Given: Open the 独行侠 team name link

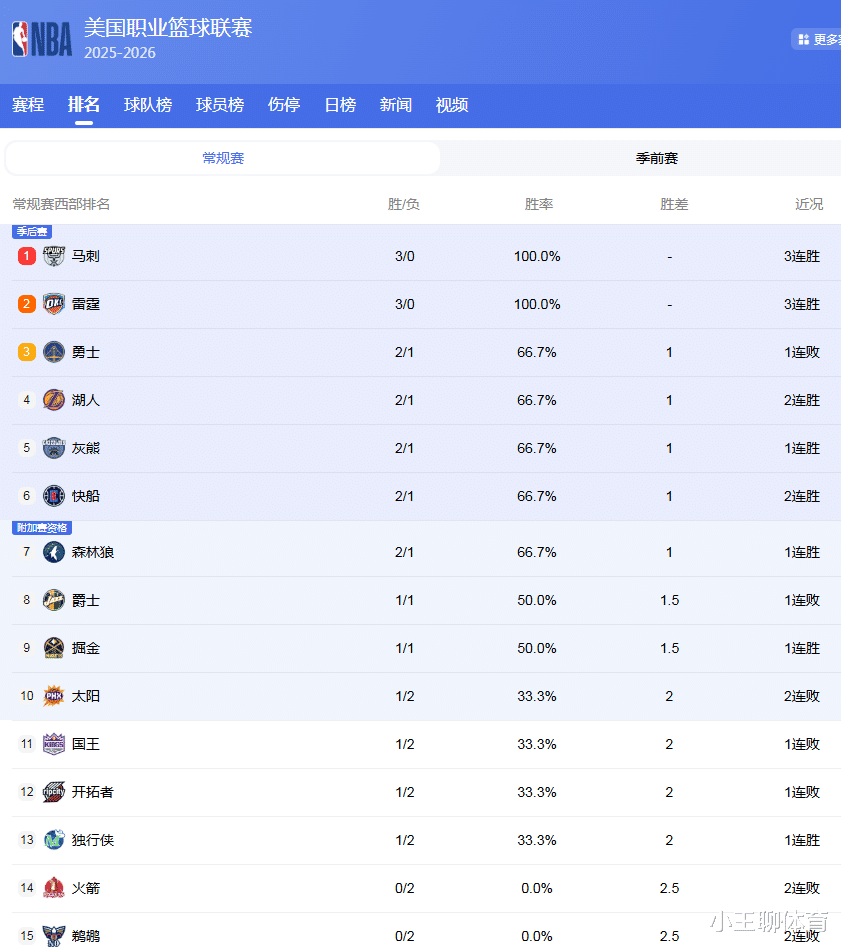Looking at the screenshot, I should click(93, 840).
